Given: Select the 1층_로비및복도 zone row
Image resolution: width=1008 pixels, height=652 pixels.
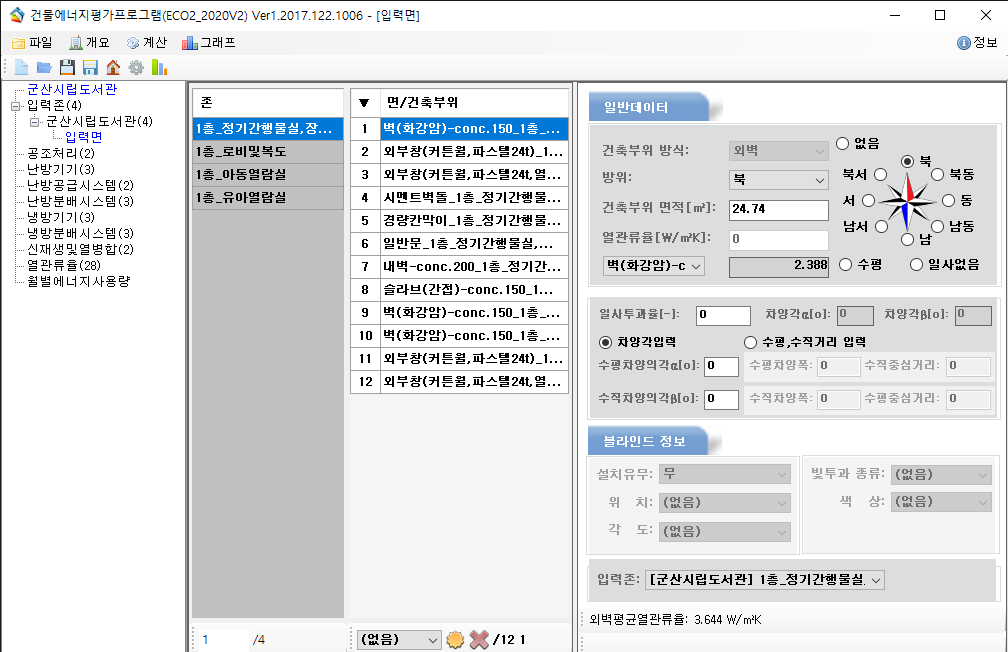Looking at the screenshot, I should (x=267, y=152).
